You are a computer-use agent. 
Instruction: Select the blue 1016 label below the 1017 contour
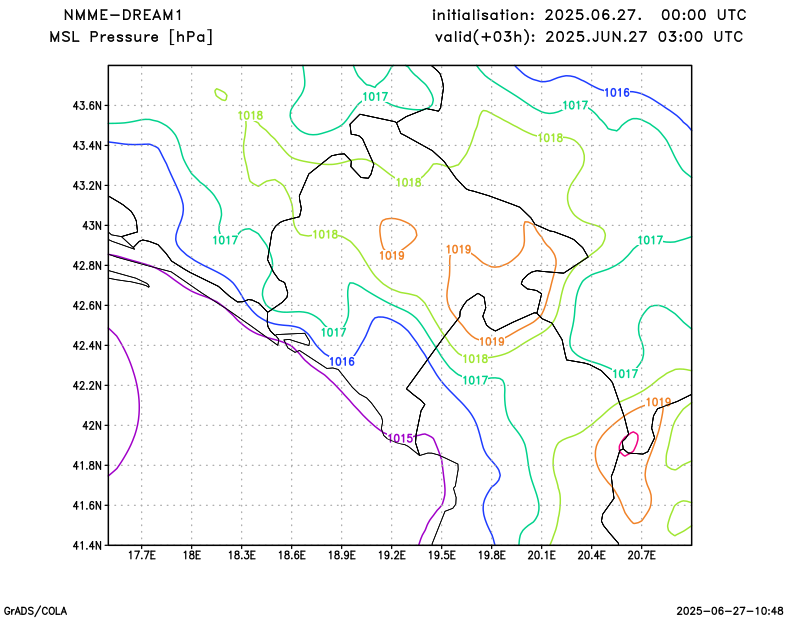click(x=342, y=362)
